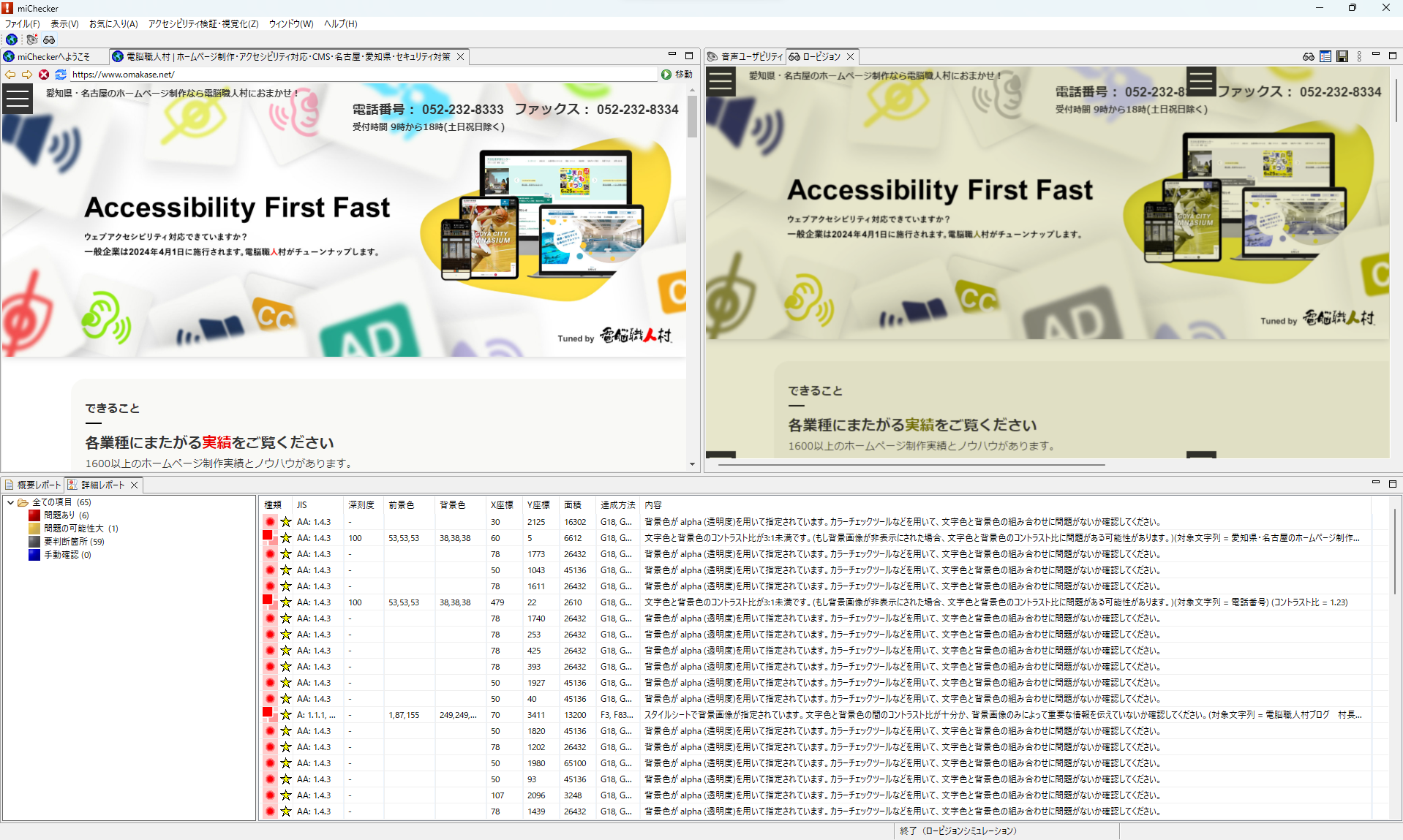Image resolution: width=1403 pixels, height=840 pixels.
Task: Click the browser back arrow icon
Action: tap(10, 75)
